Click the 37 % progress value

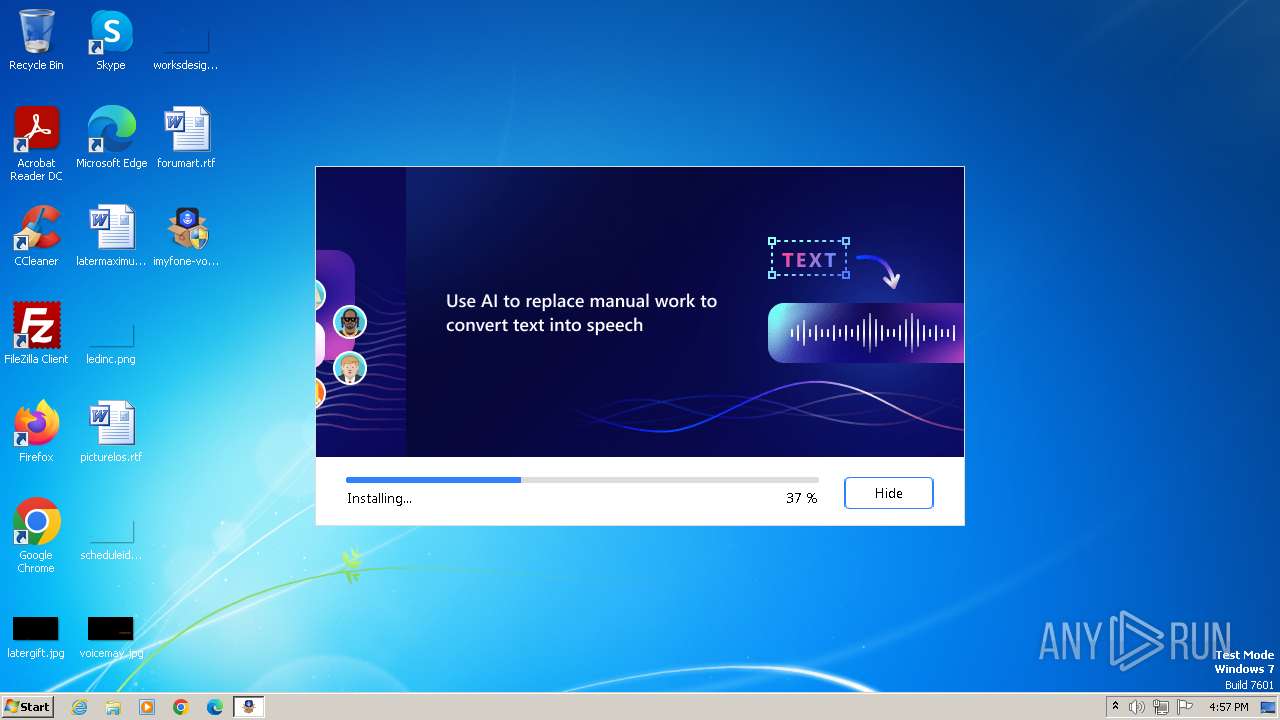pyautogui.click(x=802, y=498)
